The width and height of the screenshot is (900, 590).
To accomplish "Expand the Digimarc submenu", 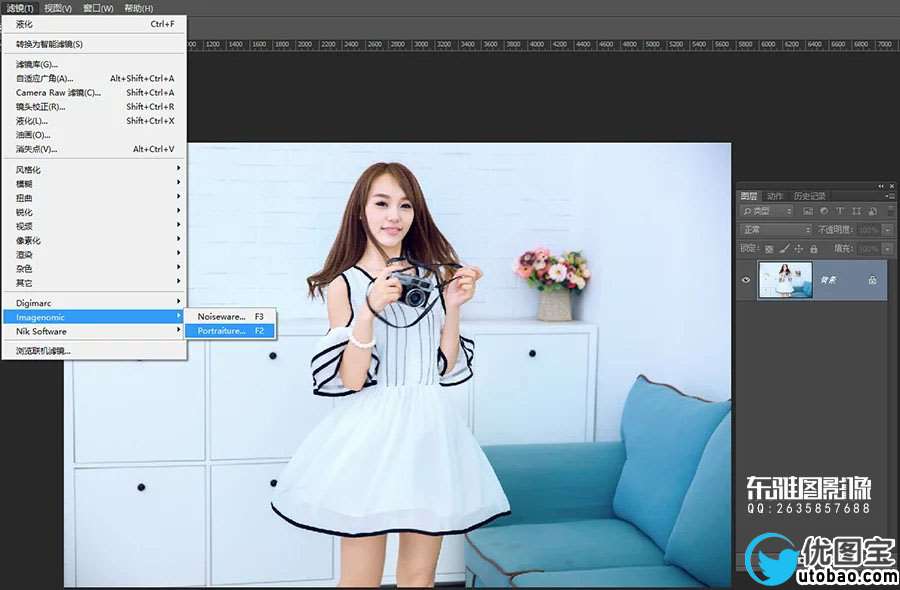I will [95, 302].
